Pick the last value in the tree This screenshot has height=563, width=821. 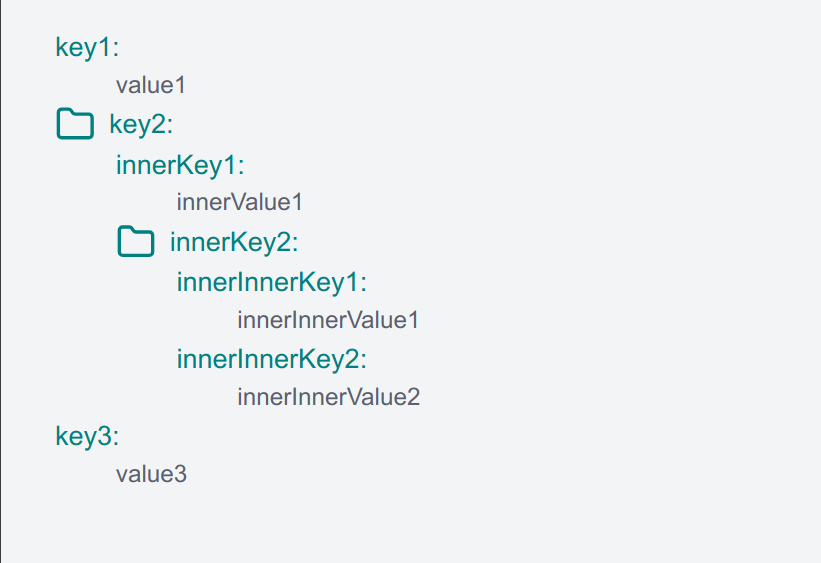(151, 474)
